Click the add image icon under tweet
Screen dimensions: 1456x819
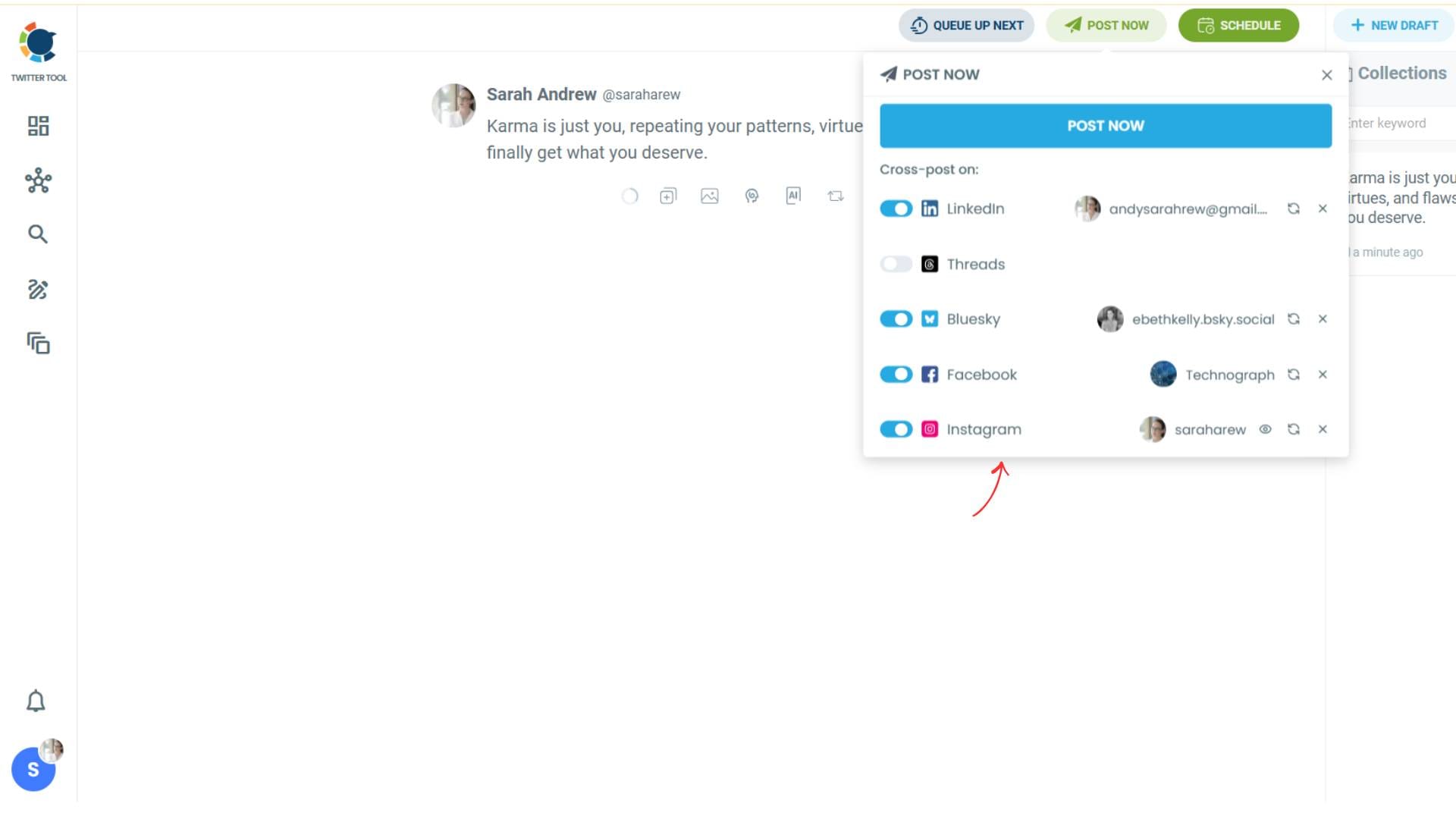709,196
